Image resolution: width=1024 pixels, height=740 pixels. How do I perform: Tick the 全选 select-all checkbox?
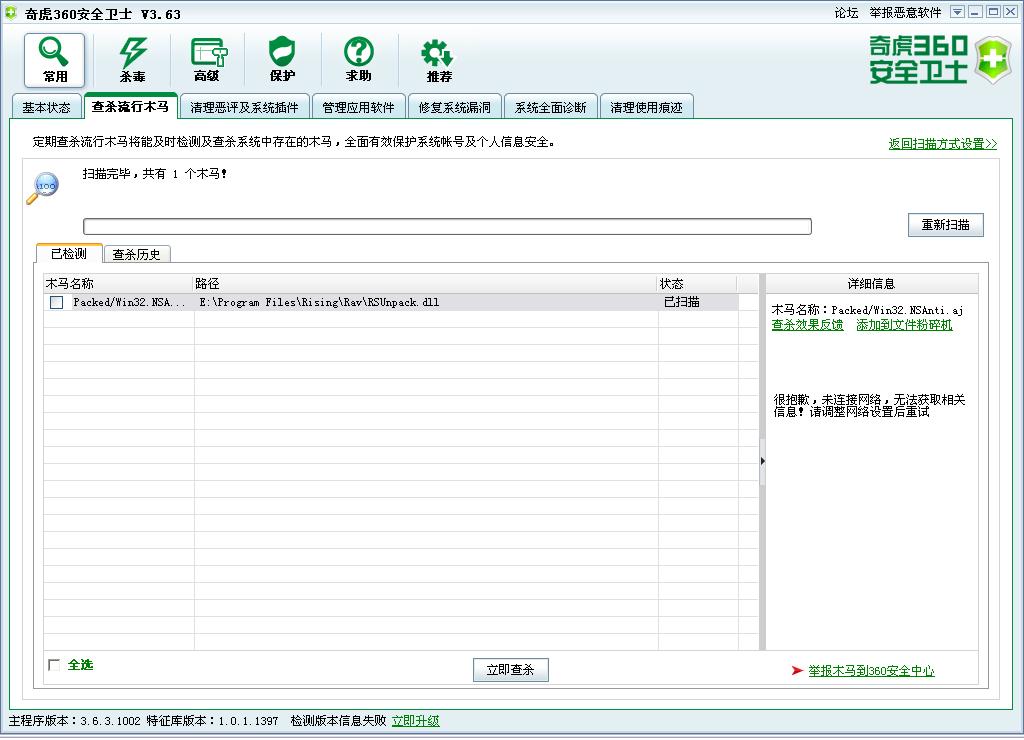pyautogui.click(x=54, y=665)
